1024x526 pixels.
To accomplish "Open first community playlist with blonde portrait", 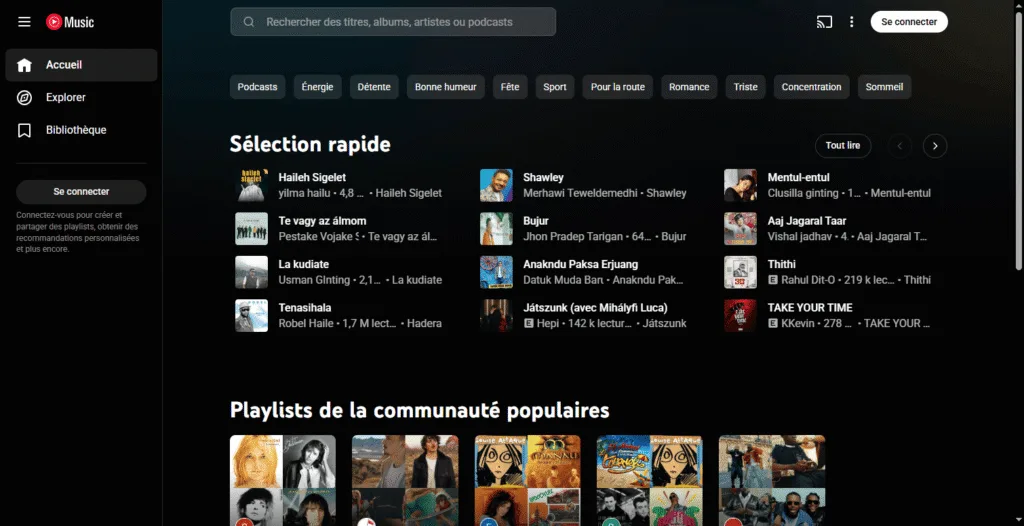I will 283,481.
